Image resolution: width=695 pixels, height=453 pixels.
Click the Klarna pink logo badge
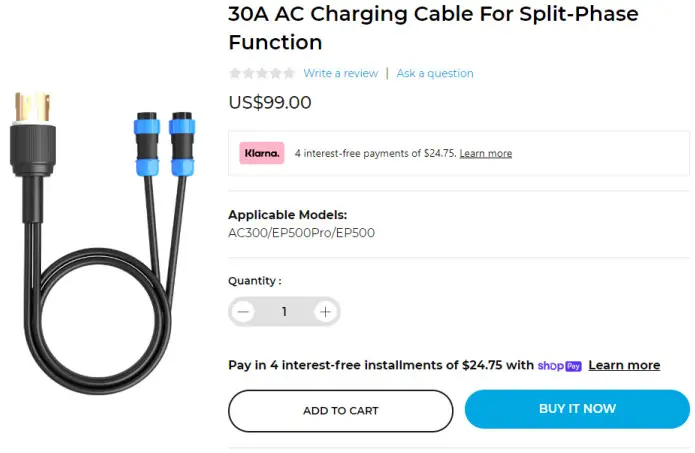coord(262,153)
